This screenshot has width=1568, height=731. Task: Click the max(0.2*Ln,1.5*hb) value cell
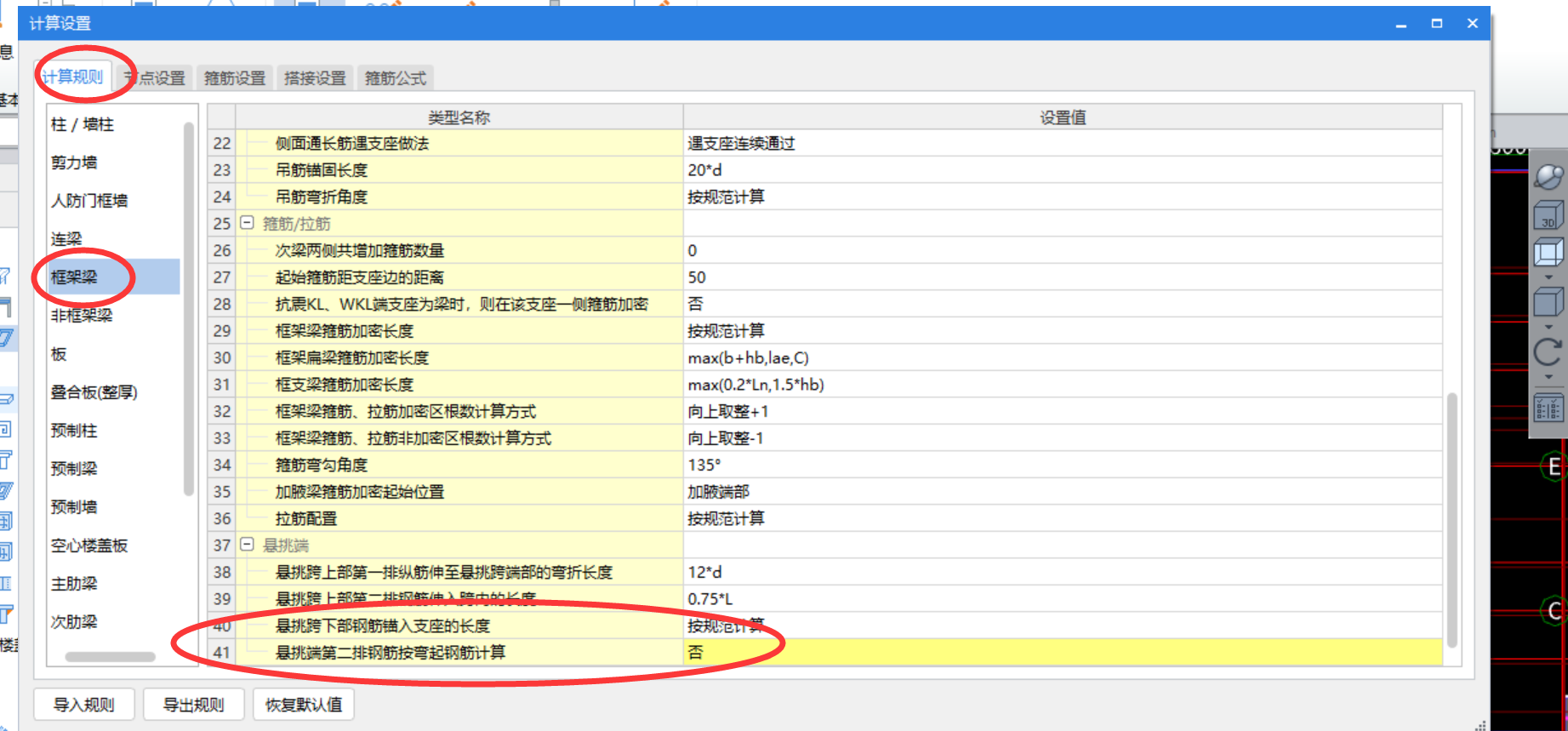(1063, 385)
